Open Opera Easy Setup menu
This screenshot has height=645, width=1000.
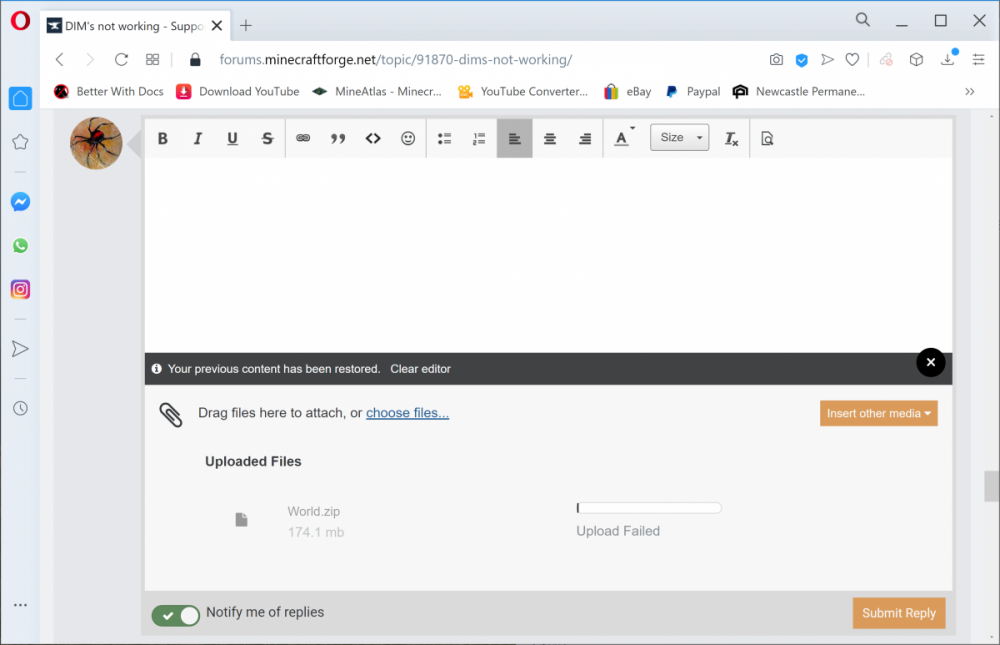pyautogui.click(x=978, y=59)
